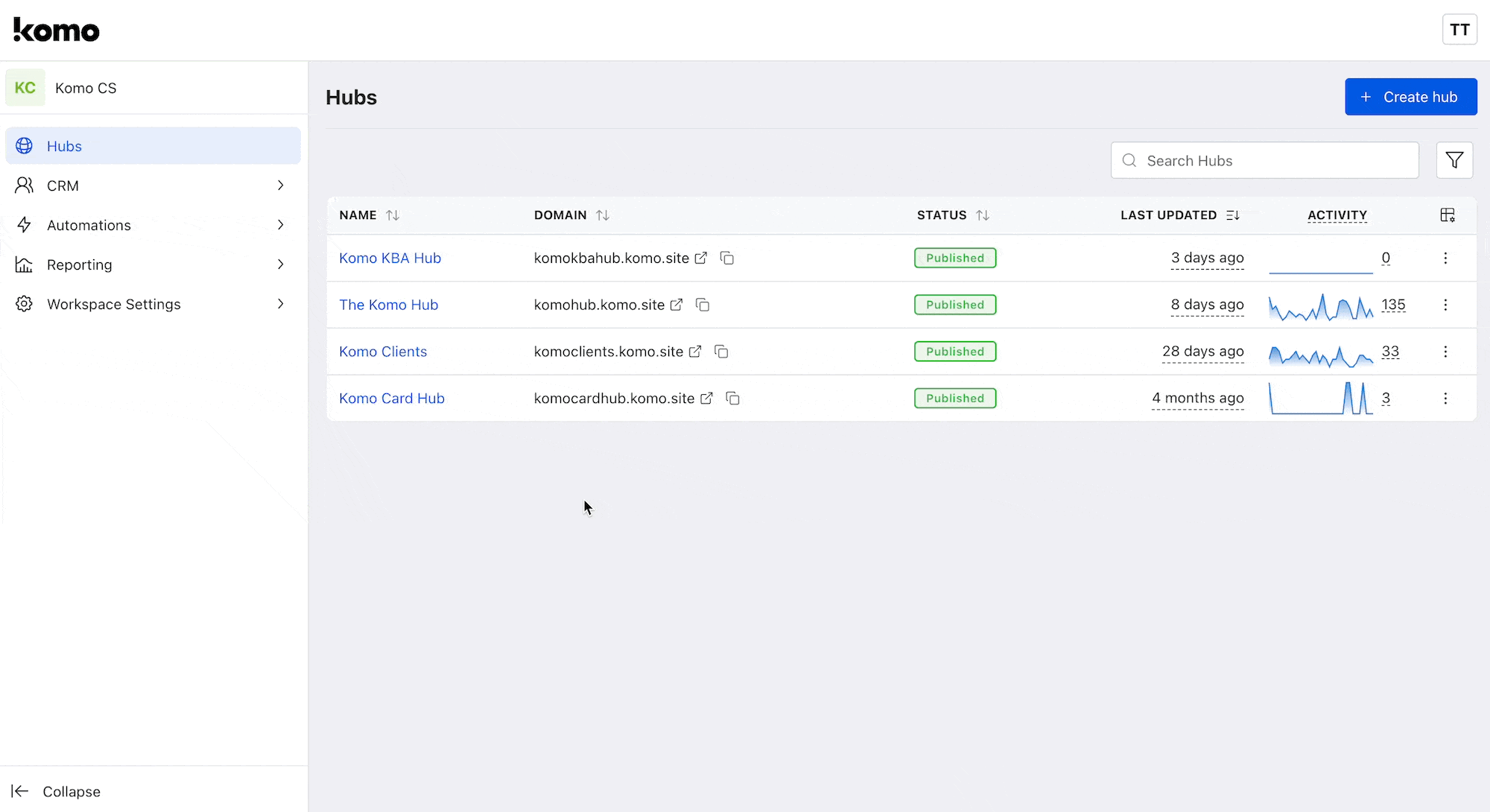This screenshot has height=812, width=1490.
Task: Click the Search Hubs input field
Action: [1265, 161]
